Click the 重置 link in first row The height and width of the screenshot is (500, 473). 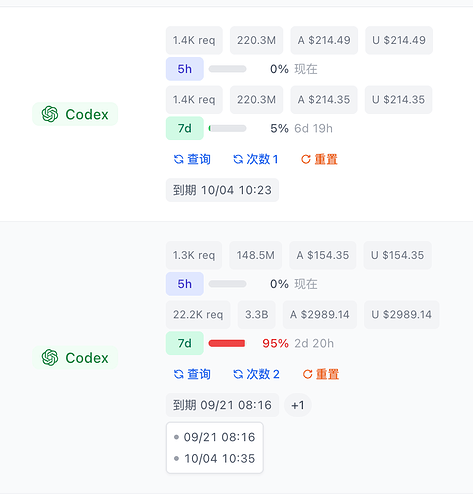[x=326, y=159]
